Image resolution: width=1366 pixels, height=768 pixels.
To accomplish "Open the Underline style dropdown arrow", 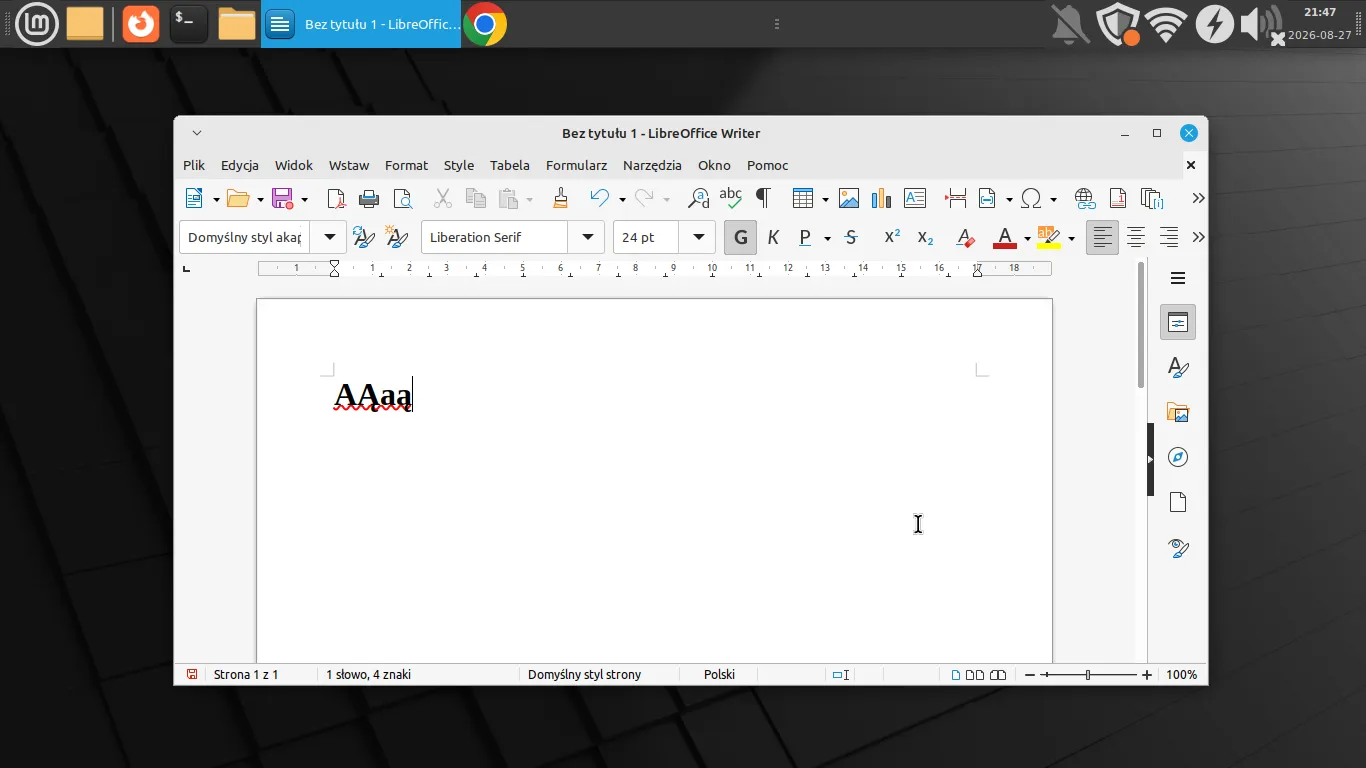I will click(827, 238).
